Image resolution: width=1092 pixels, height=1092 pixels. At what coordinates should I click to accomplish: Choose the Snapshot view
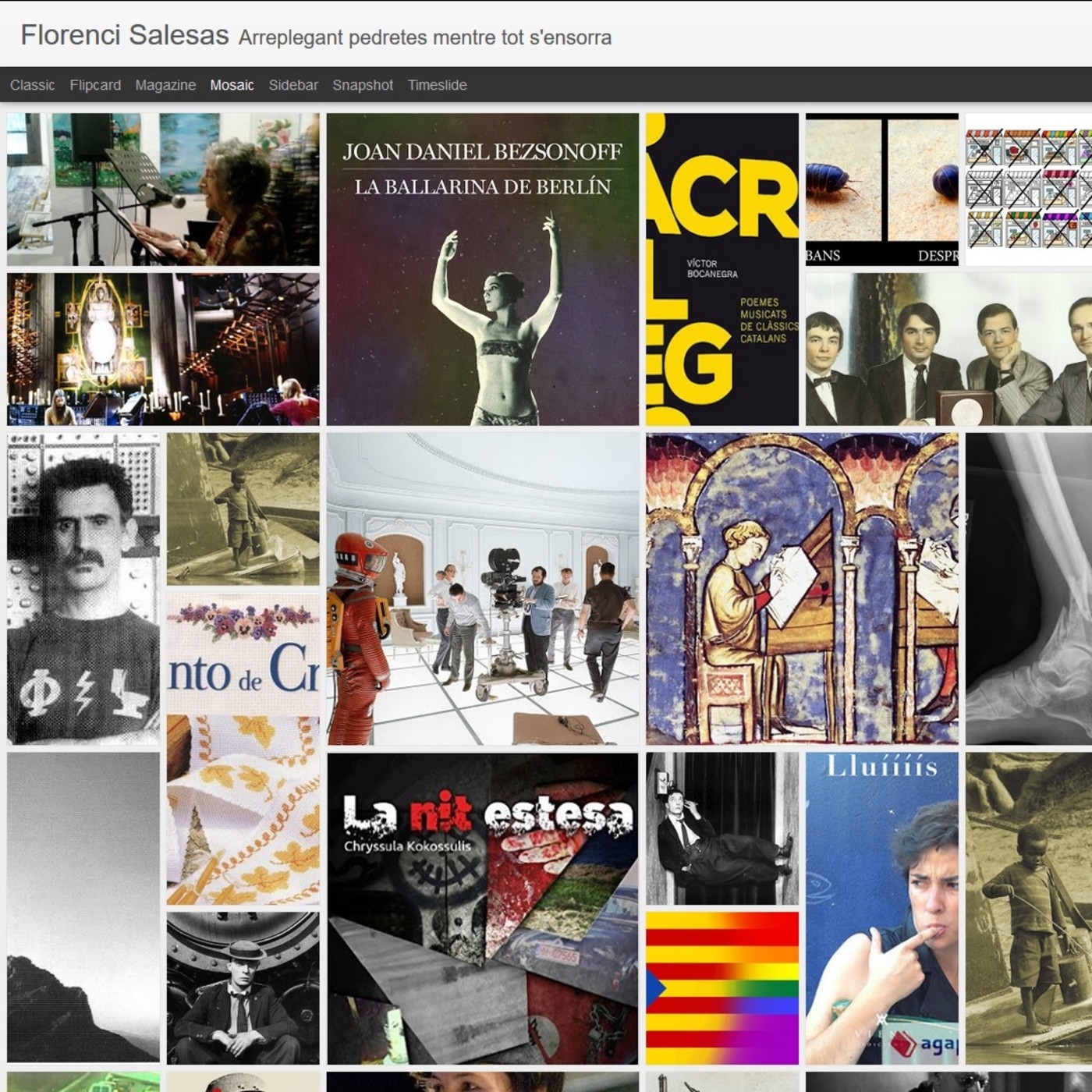coord(363,85)
